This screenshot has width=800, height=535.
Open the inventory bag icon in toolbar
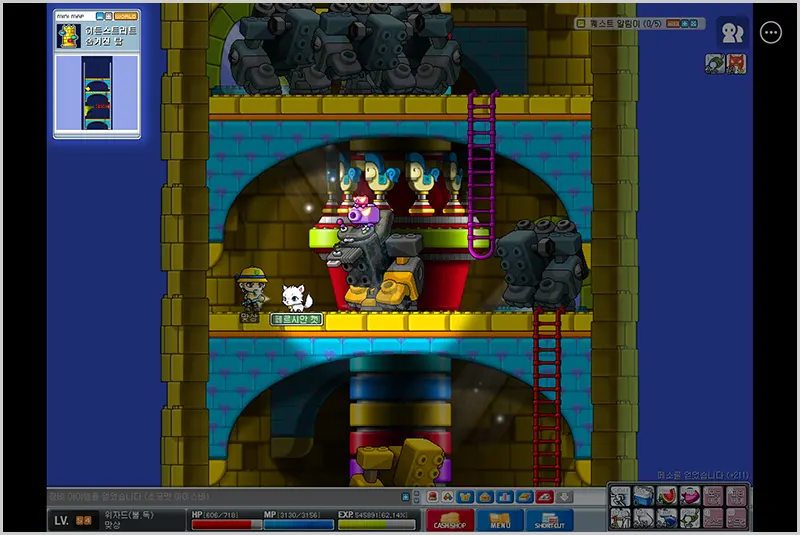pyautogui.click(x=485, y=497)
